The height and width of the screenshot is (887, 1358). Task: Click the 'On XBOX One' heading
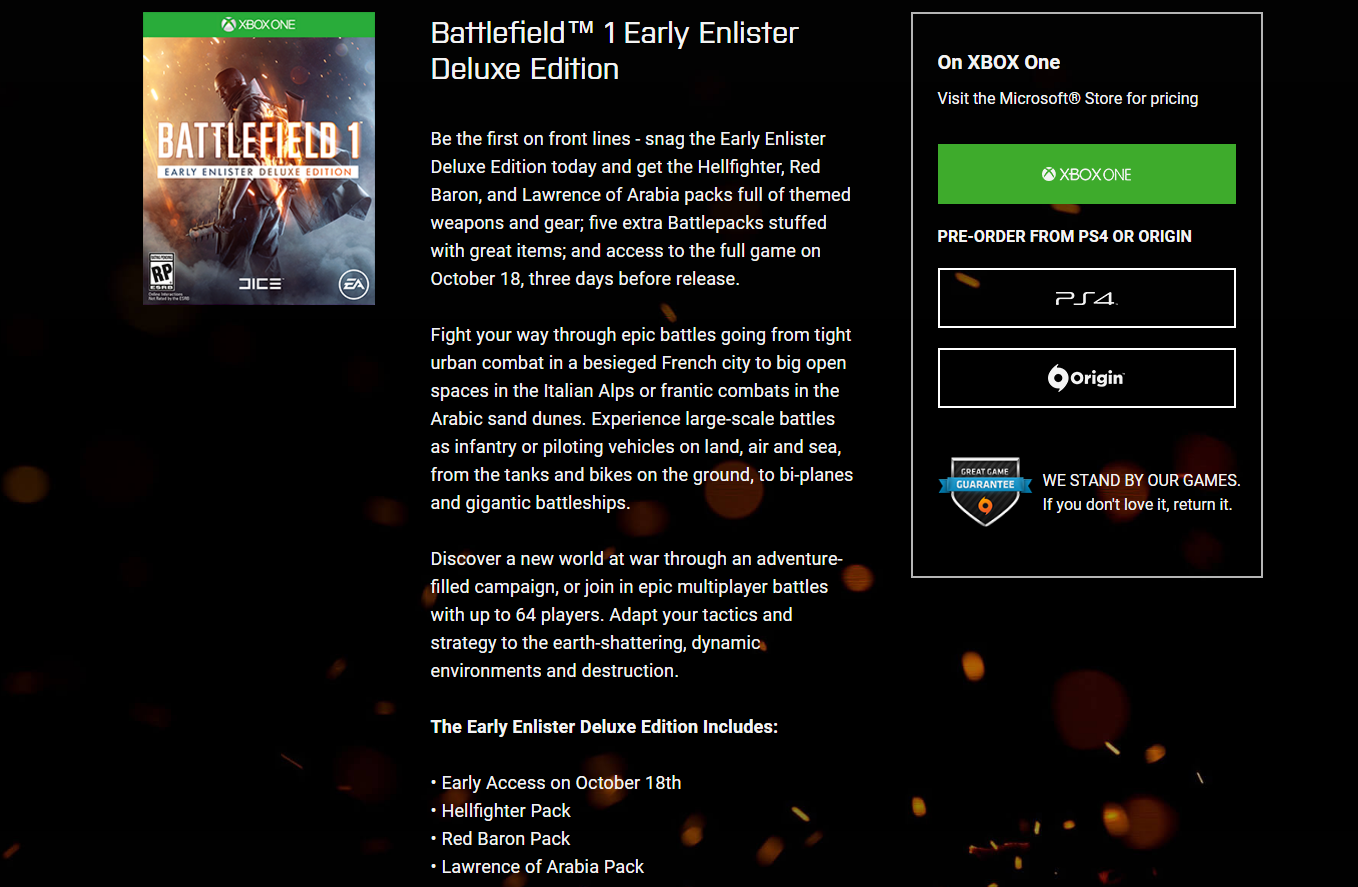(999, 62)
